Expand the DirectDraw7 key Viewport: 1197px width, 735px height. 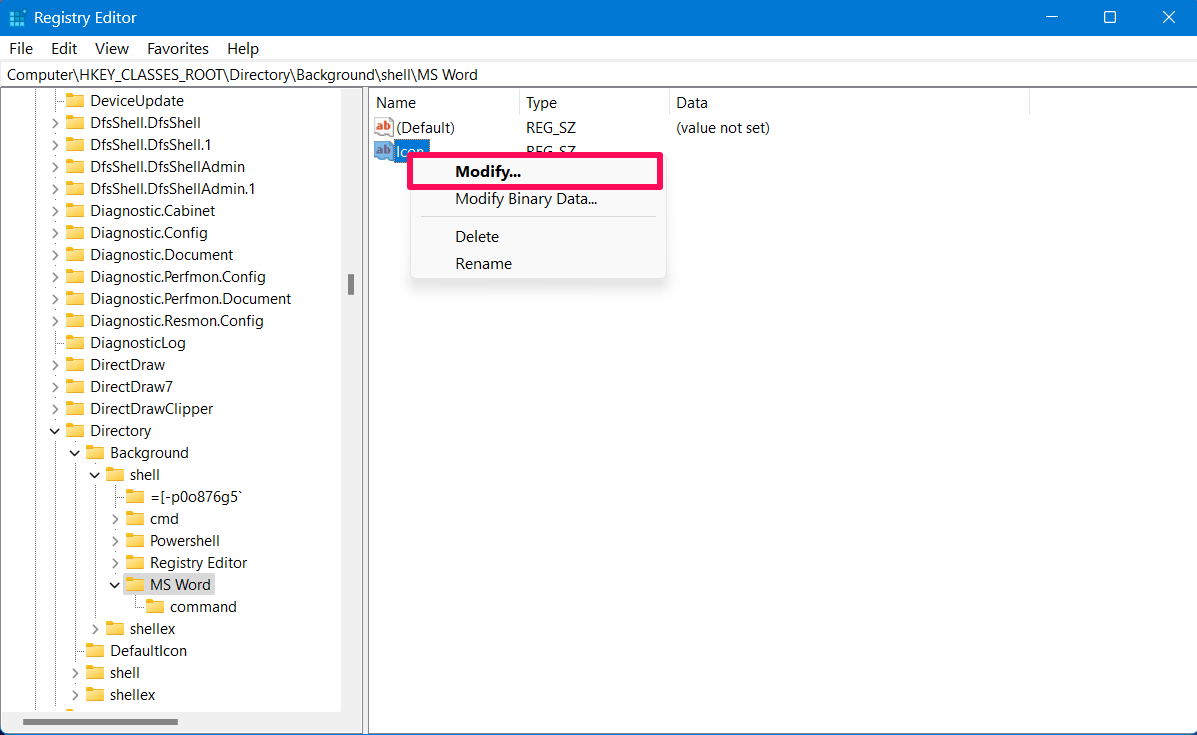click(55, 387)
